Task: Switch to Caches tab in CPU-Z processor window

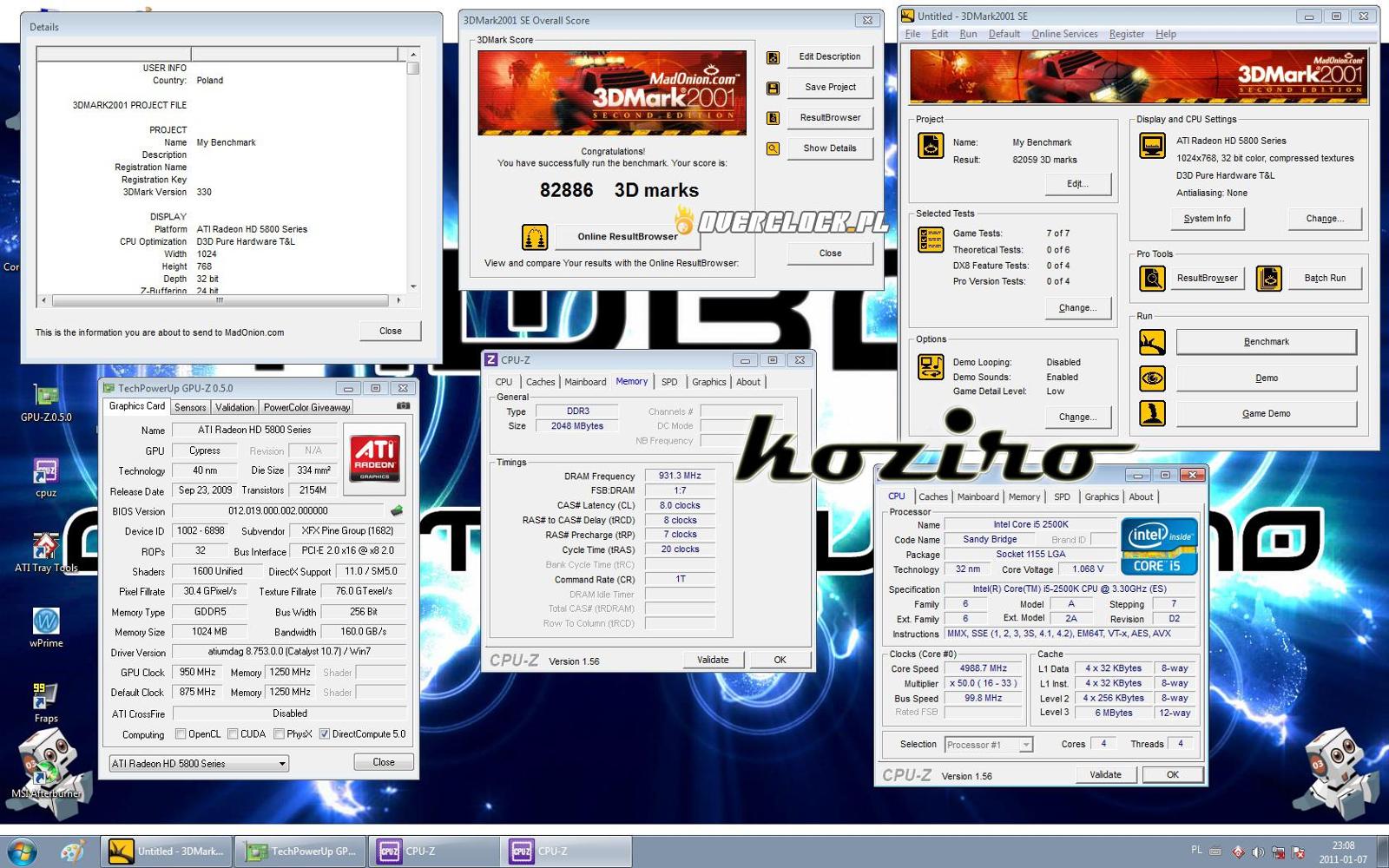Action: click(933, 497)
